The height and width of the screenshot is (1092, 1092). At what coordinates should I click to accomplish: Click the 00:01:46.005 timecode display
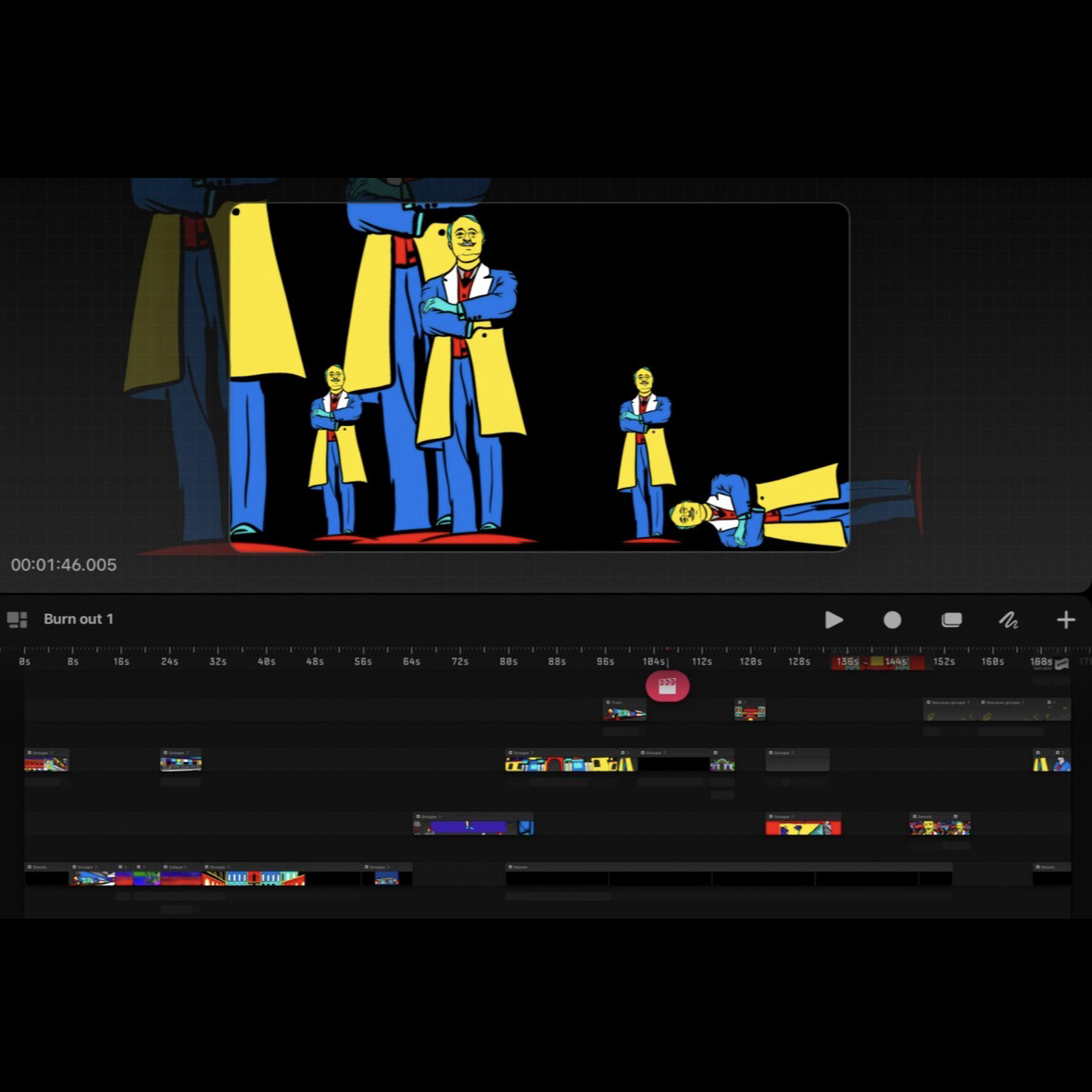point(64,565)
